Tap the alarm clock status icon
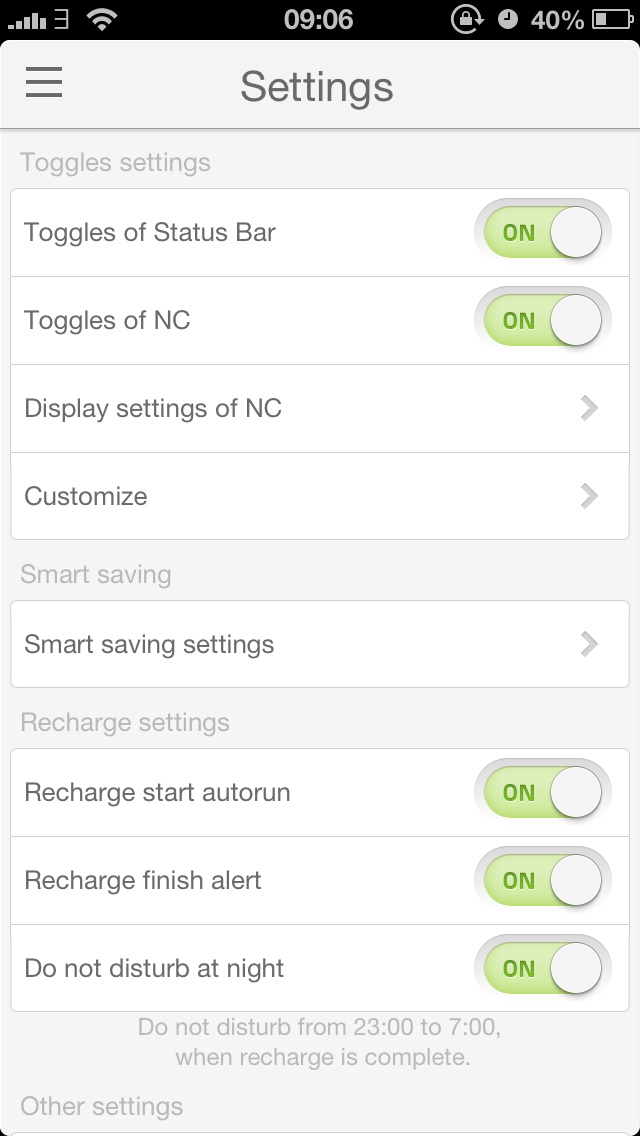The width and height of the screenshot is (640, 1136). click(x=508, y=19)
